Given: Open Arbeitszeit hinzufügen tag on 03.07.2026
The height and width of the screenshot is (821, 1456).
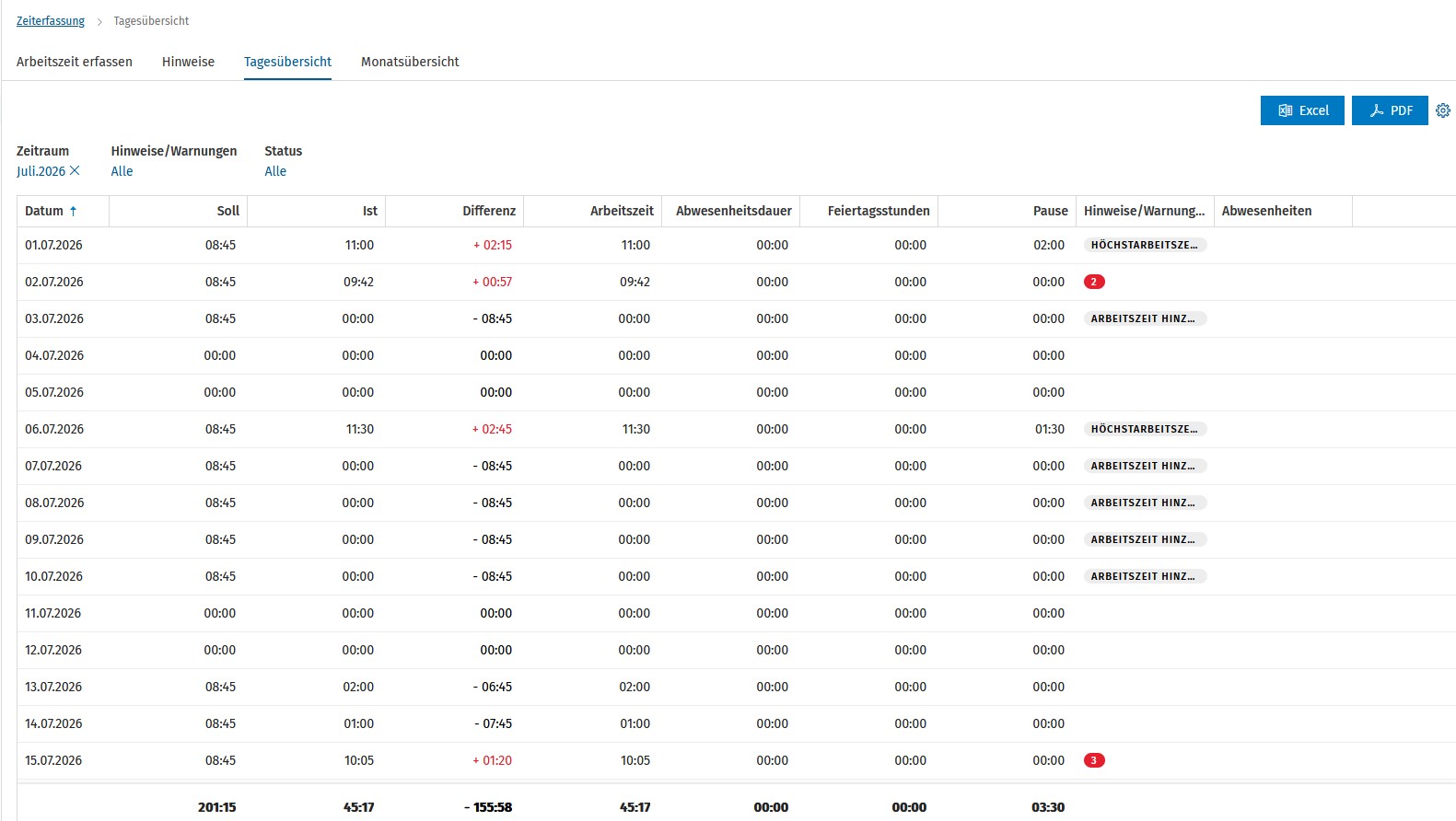Looking at the screenshot, I should 1145,318.
